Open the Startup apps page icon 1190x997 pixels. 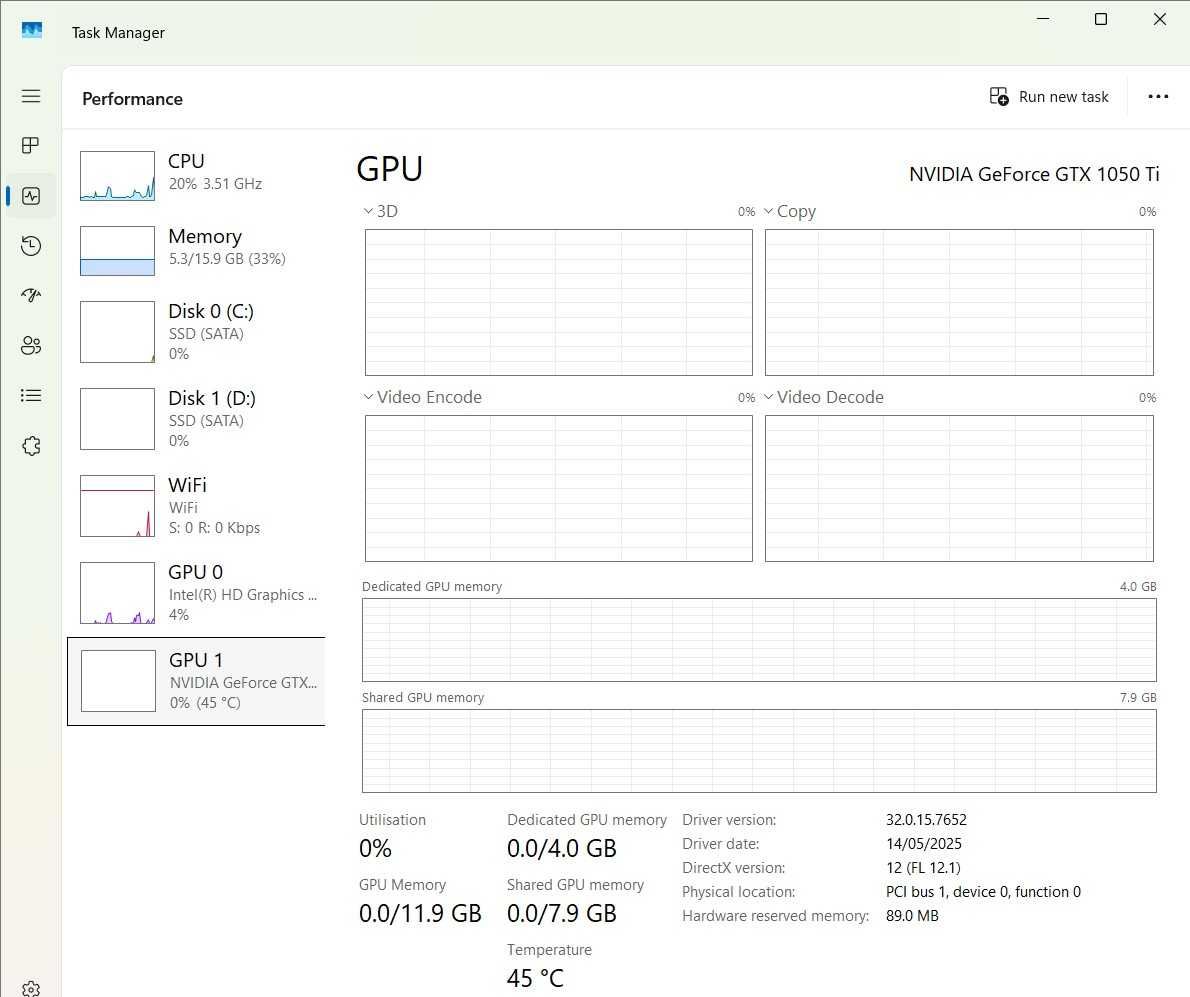coord(31,295)
